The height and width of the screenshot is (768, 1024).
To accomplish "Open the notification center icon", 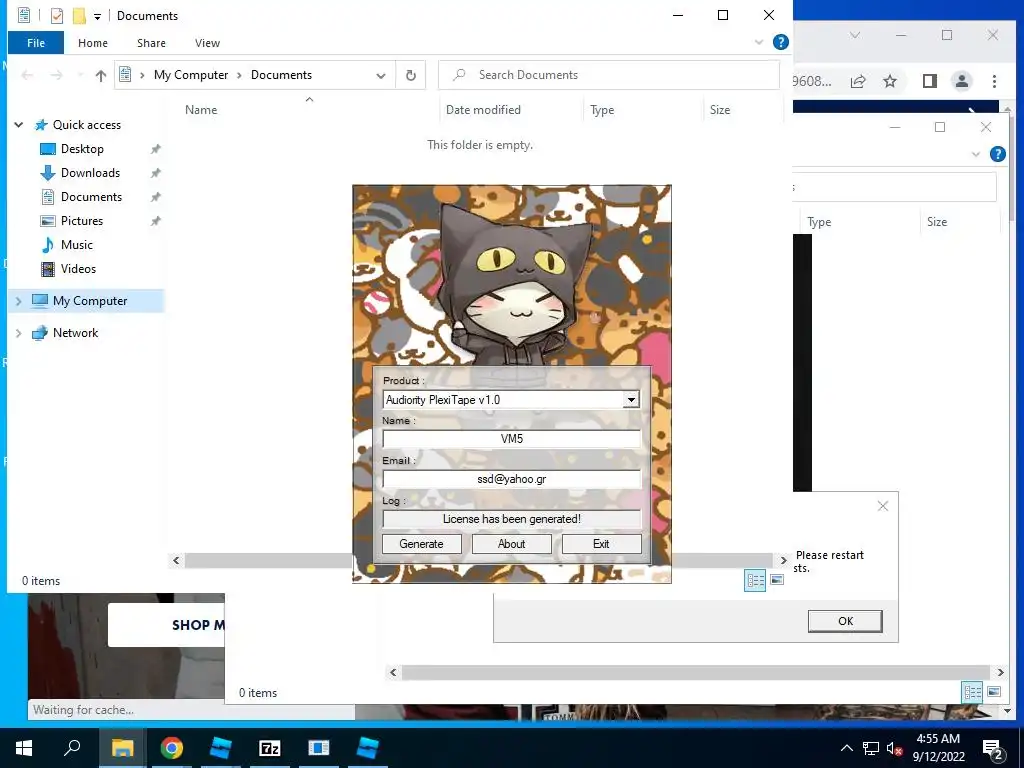I will click(x=992, y=749).
